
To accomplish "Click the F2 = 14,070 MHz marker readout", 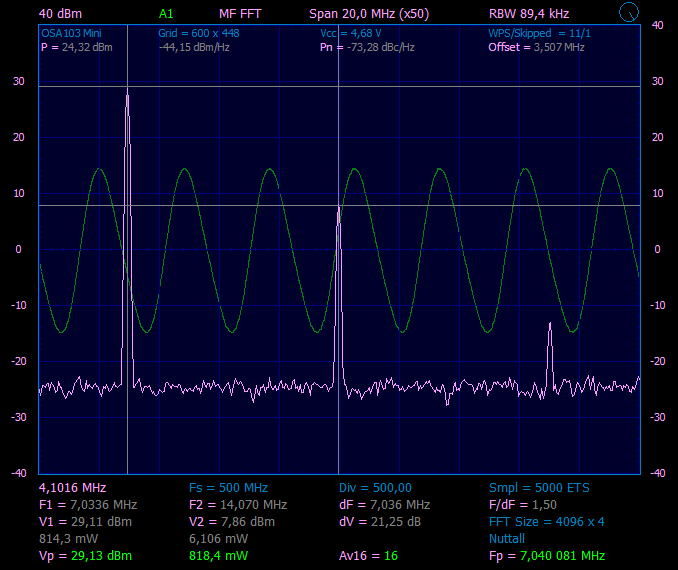I will tap(238, 504).
